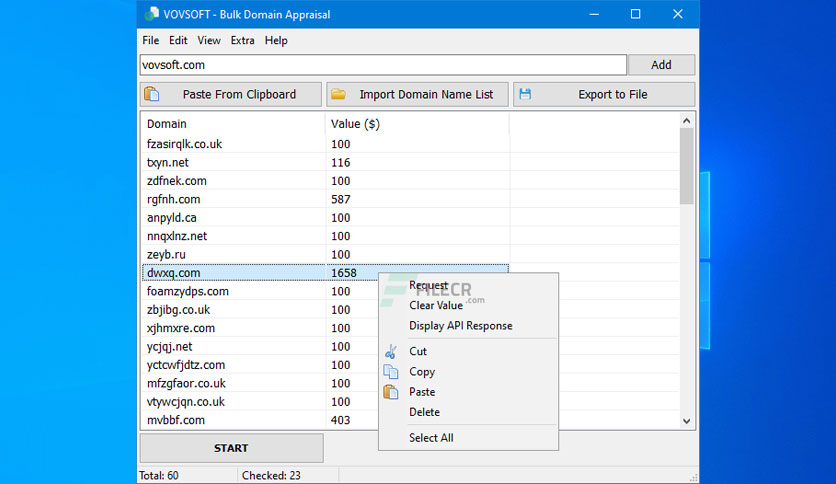
Task: Select the dwxq.com row
Action: [325, 273]
